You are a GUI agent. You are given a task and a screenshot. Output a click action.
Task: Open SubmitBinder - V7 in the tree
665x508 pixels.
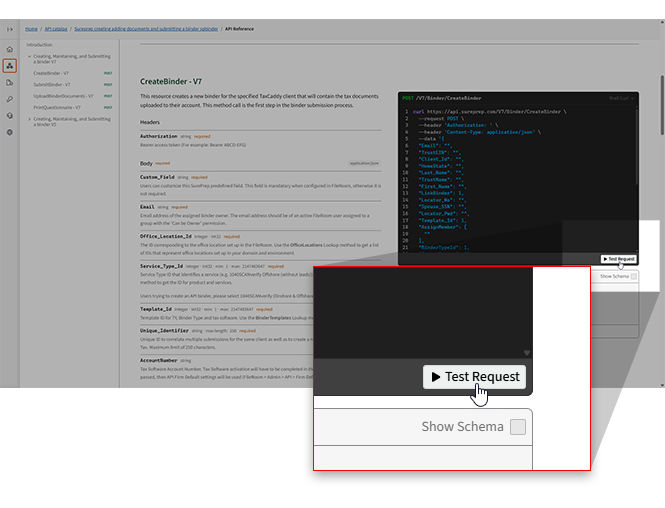click(52, 85)
